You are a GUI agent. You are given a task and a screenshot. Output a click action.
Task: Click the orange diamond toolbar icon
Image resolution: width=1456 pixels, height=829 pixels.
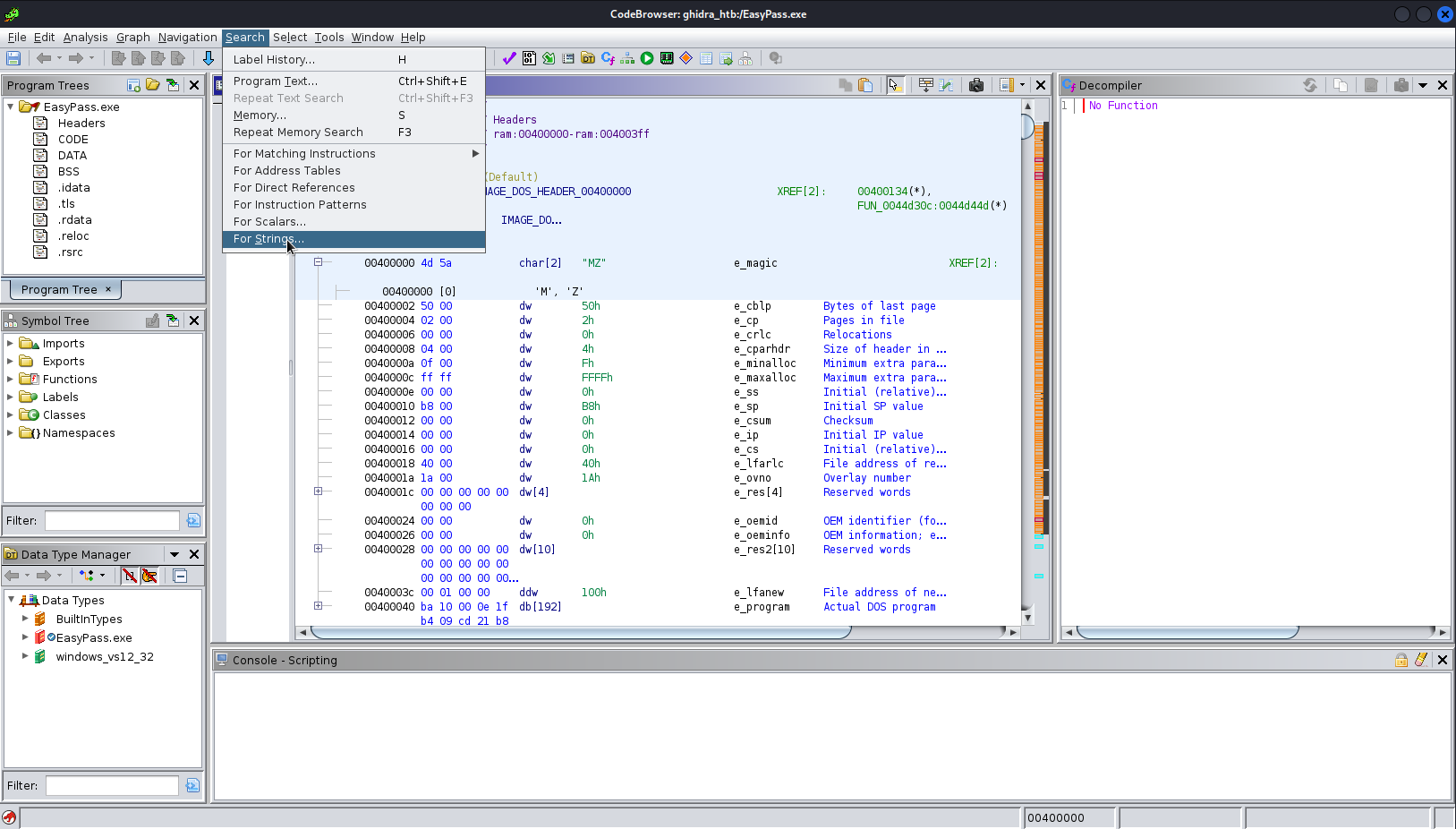pos(686,58)
